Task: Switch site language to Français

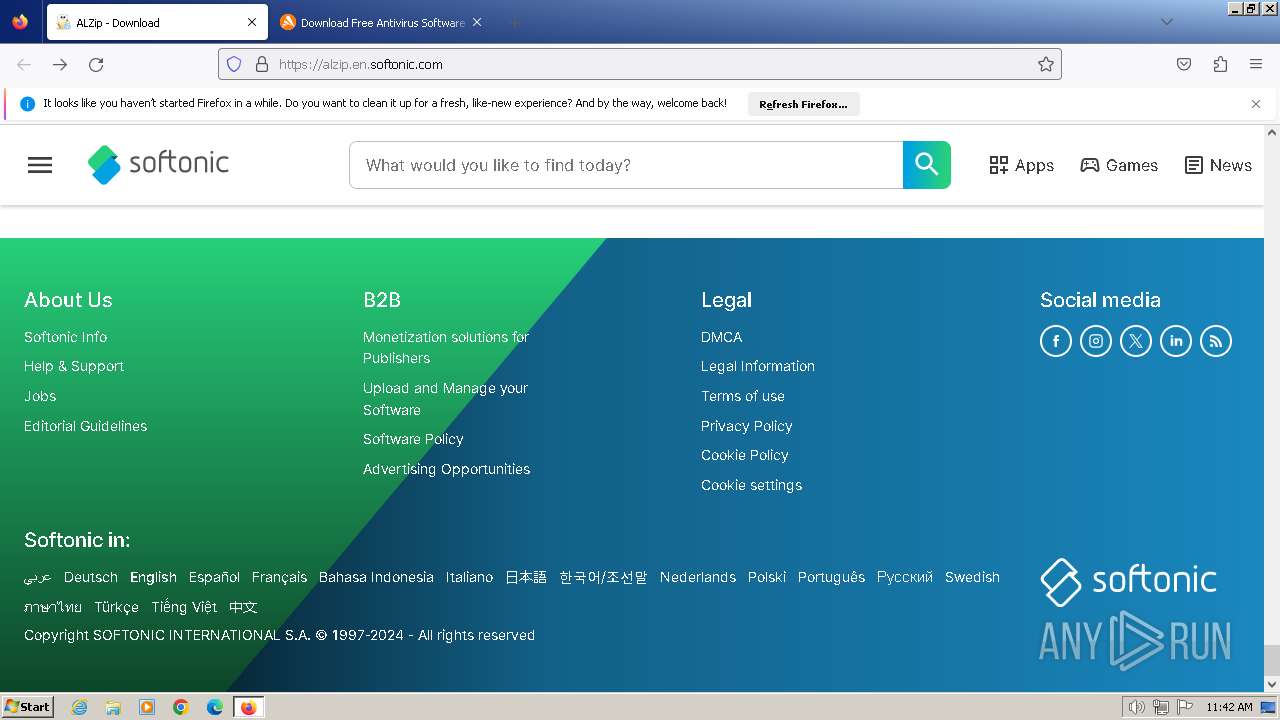Action: (279, 577)
